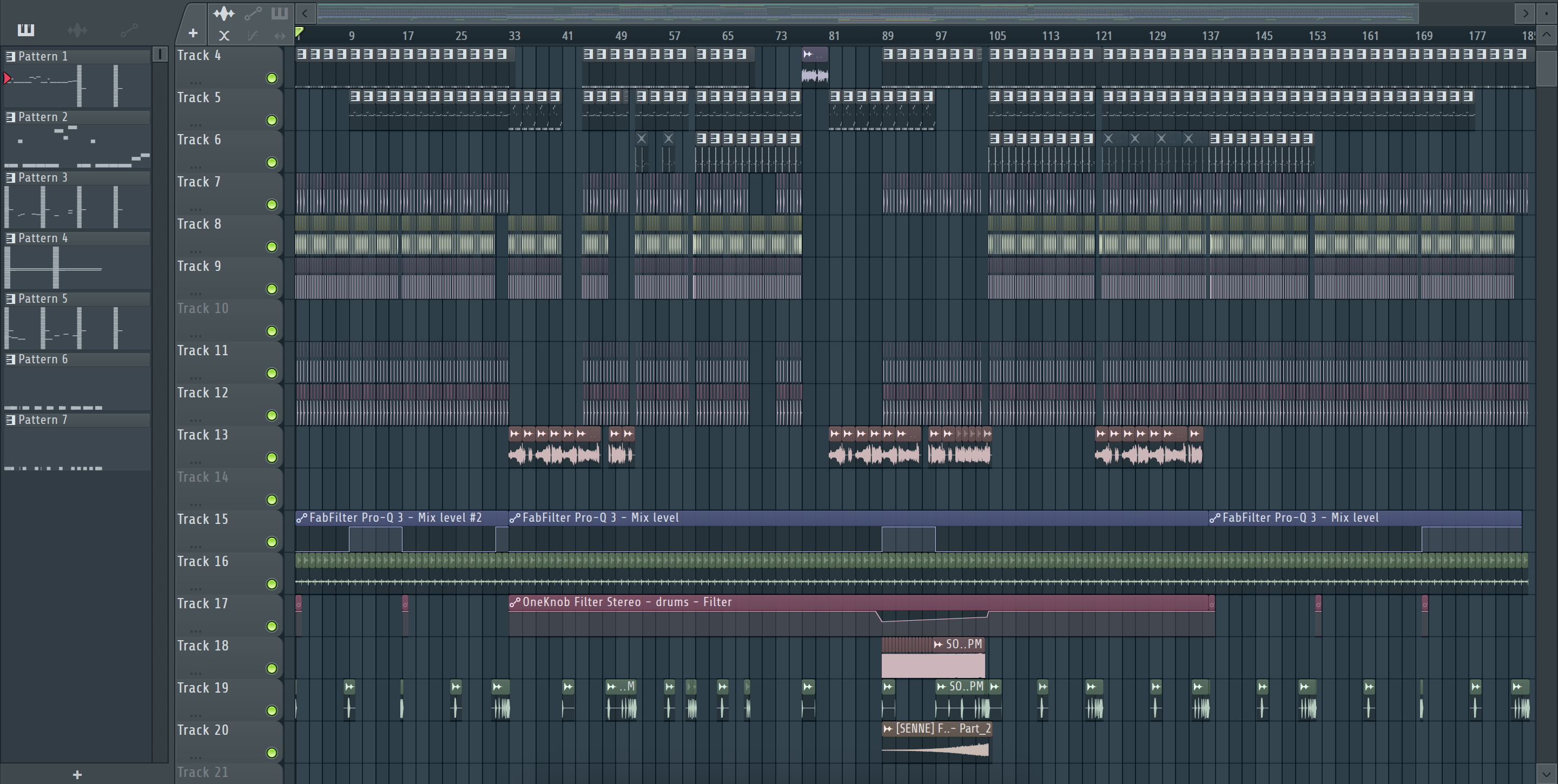Click the dimmed curve icon in the playlist toolbar
The width and height of the screenshot is (1558, 784).
(x=253, y=36)
